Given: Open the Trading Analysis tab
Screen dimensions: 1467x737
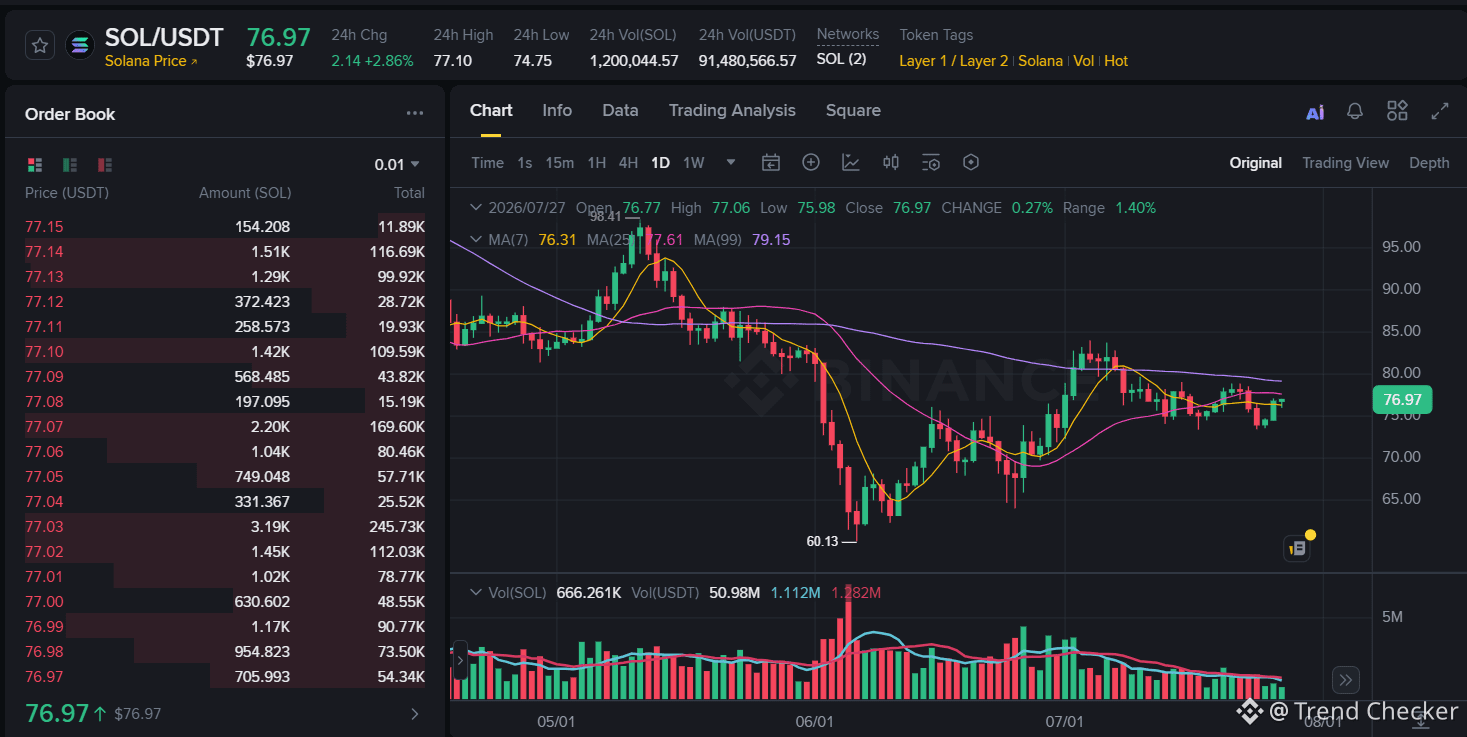Looking at the screenshot, I should tap(732, 111).
